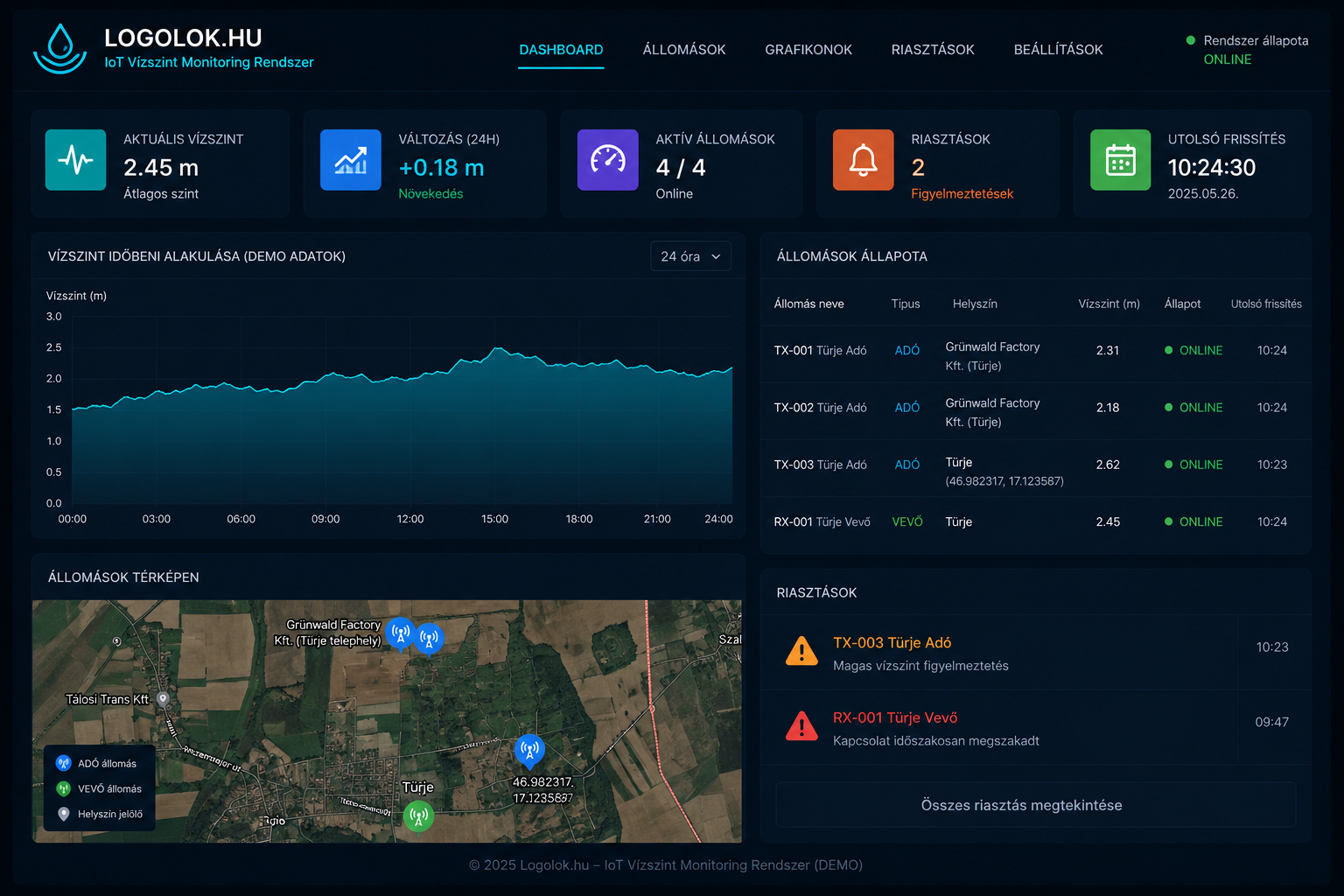Click the VEVŐ type label in RX-001 row
Screen dimensions: 1344x896
point(907,521)
